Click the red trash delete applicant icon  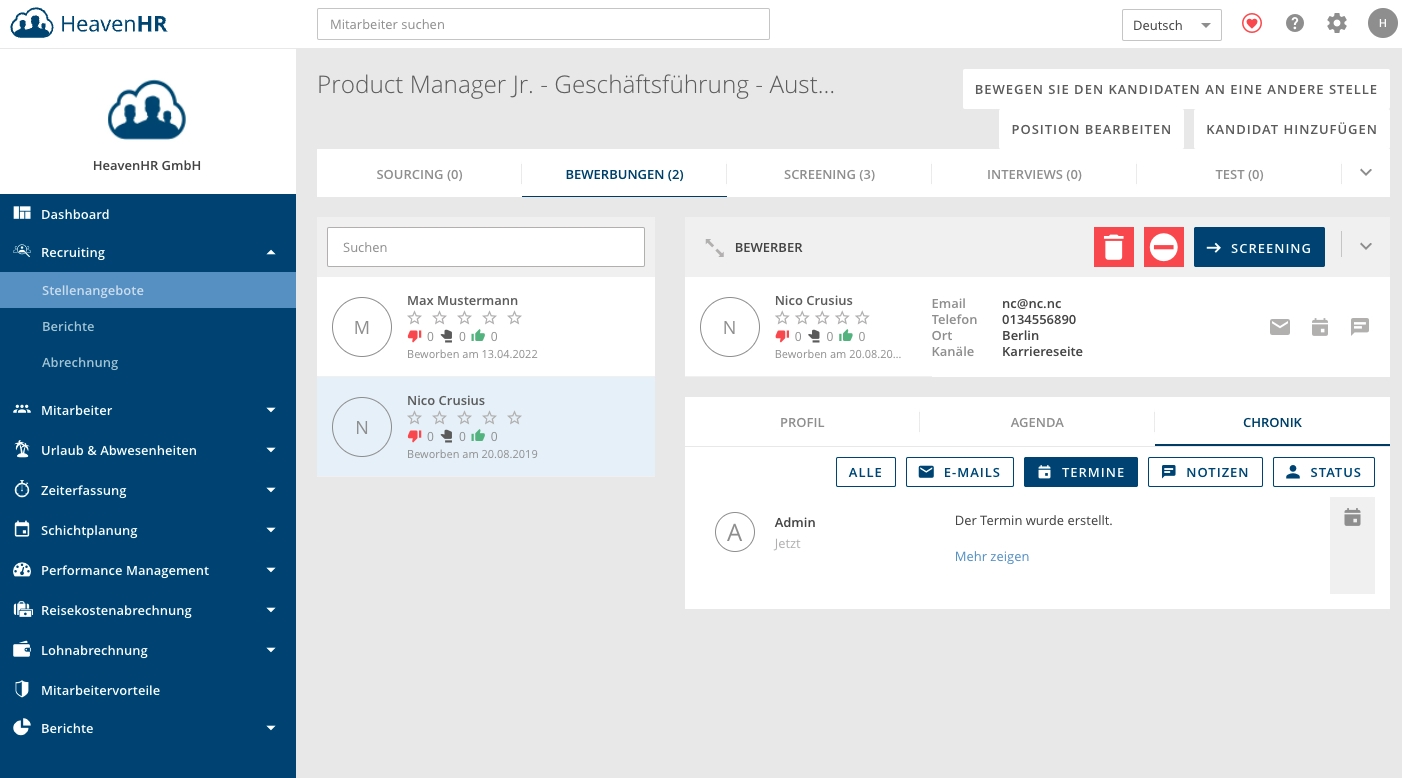pos(1114,247)
